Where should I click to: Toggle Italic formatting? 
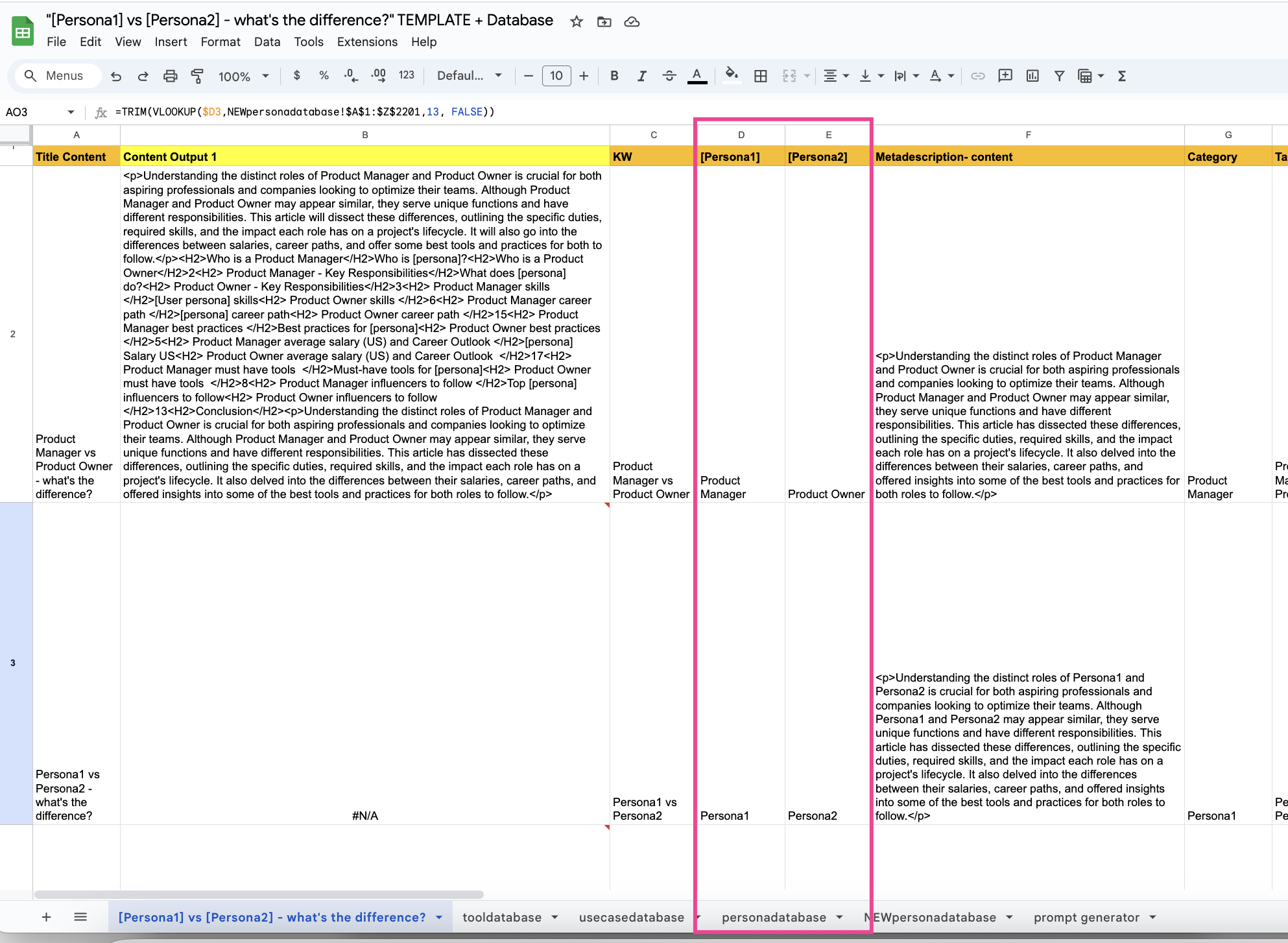(641, 77)
